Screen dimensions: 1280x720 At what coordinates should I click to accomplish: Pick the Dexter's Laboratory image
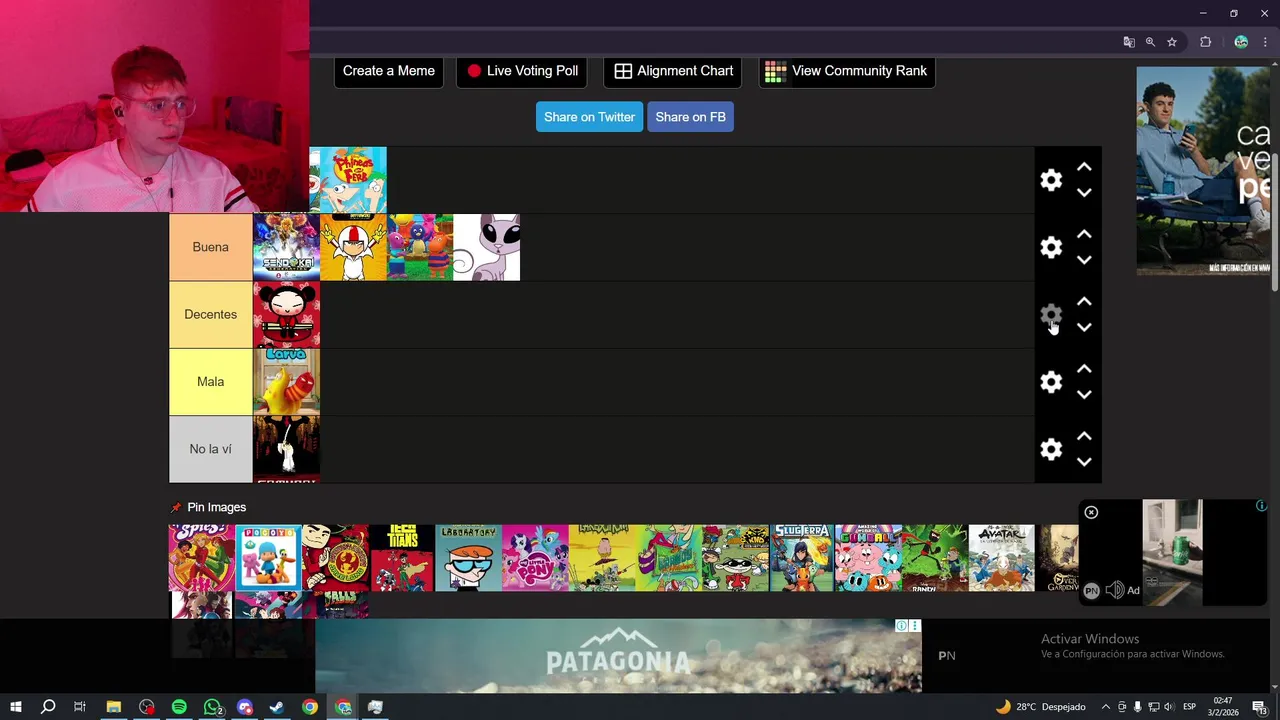(x=468, y=558)
